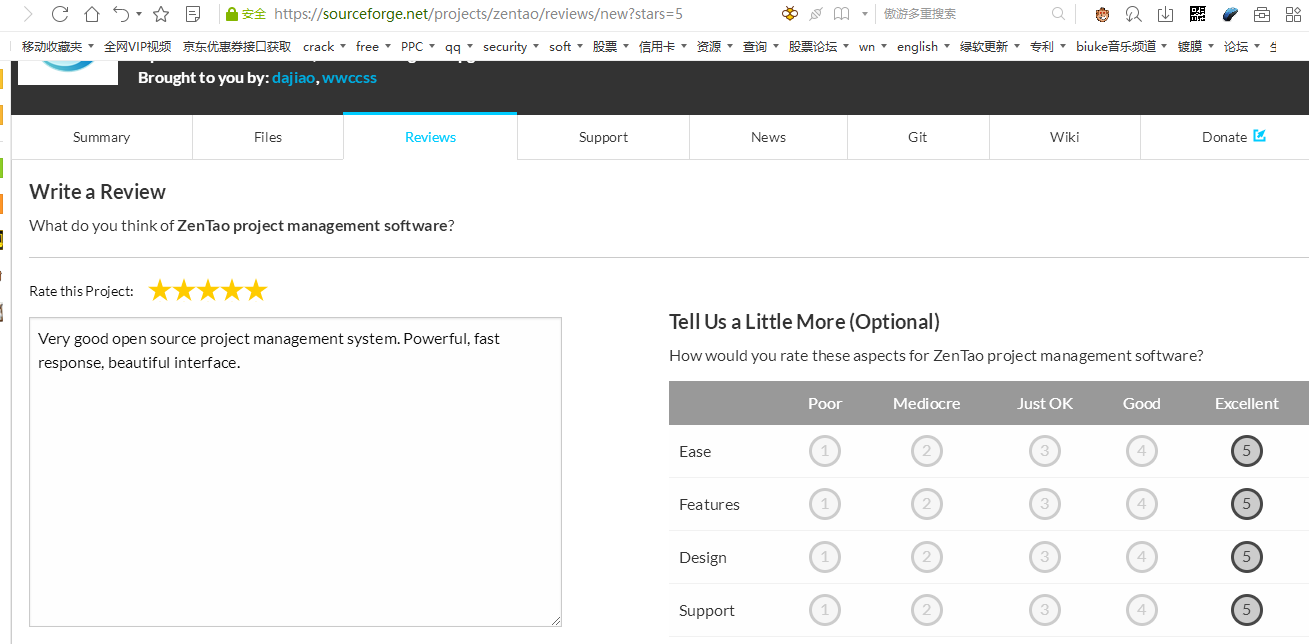
Task: Click in the review text area
Action: [x=295, y=472]
